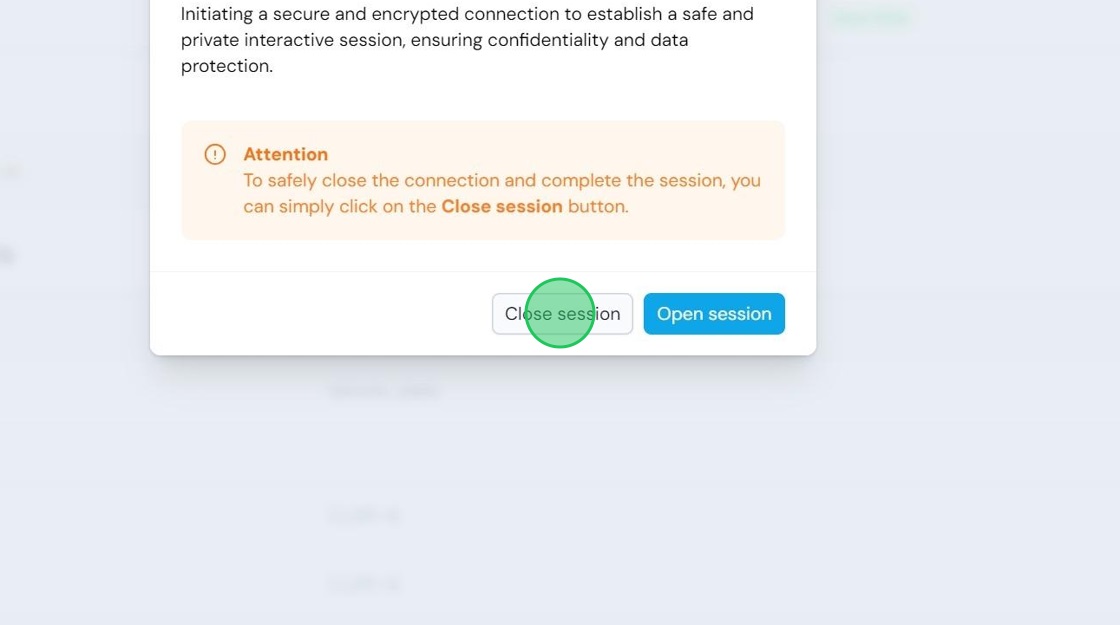Click the 'To safely close the connection' message
The width and height of the screenshot is (1120, 625).
[x=502, y=194]
